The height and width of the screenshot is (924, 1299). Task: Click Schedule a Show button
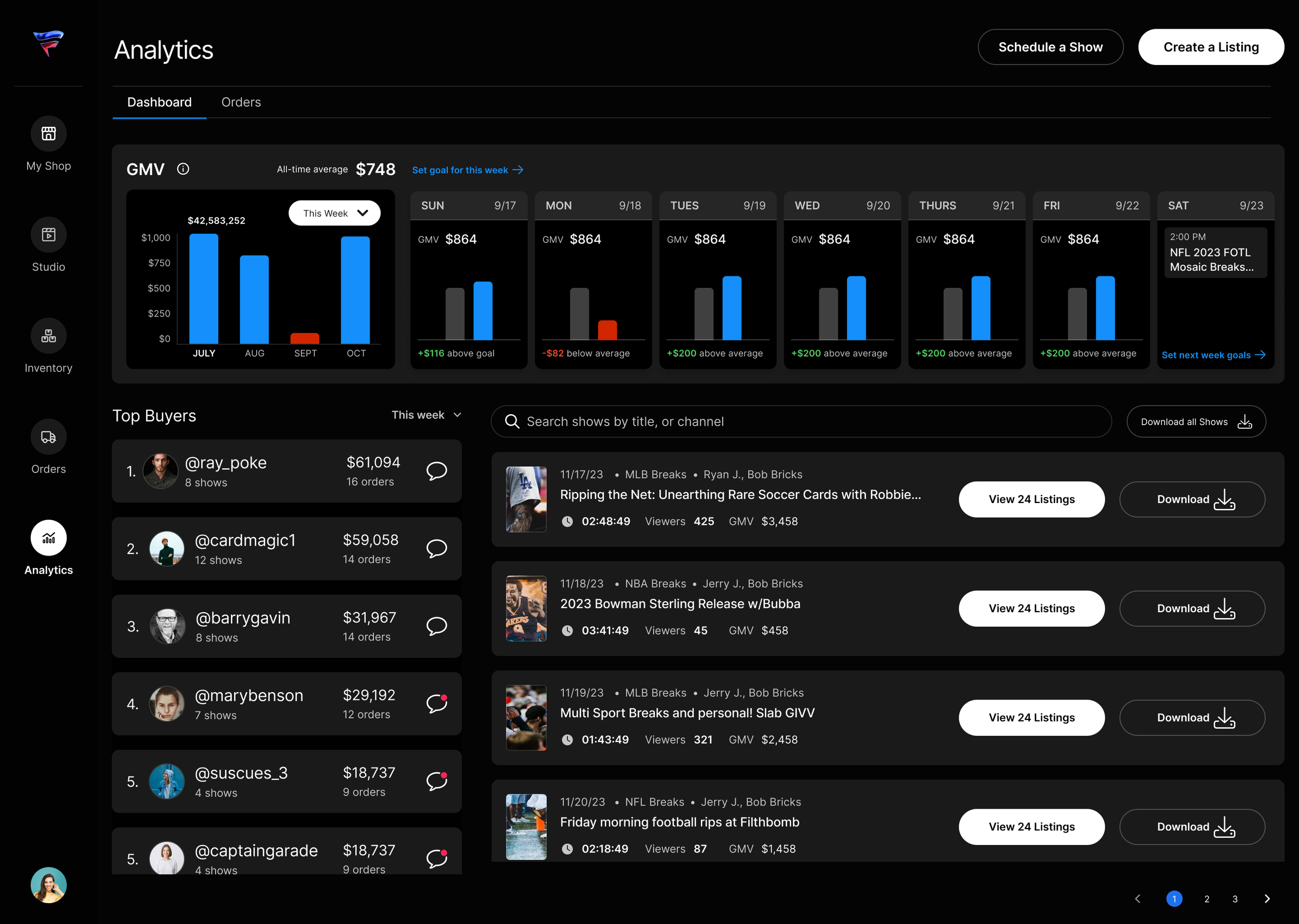point(1050,47)
